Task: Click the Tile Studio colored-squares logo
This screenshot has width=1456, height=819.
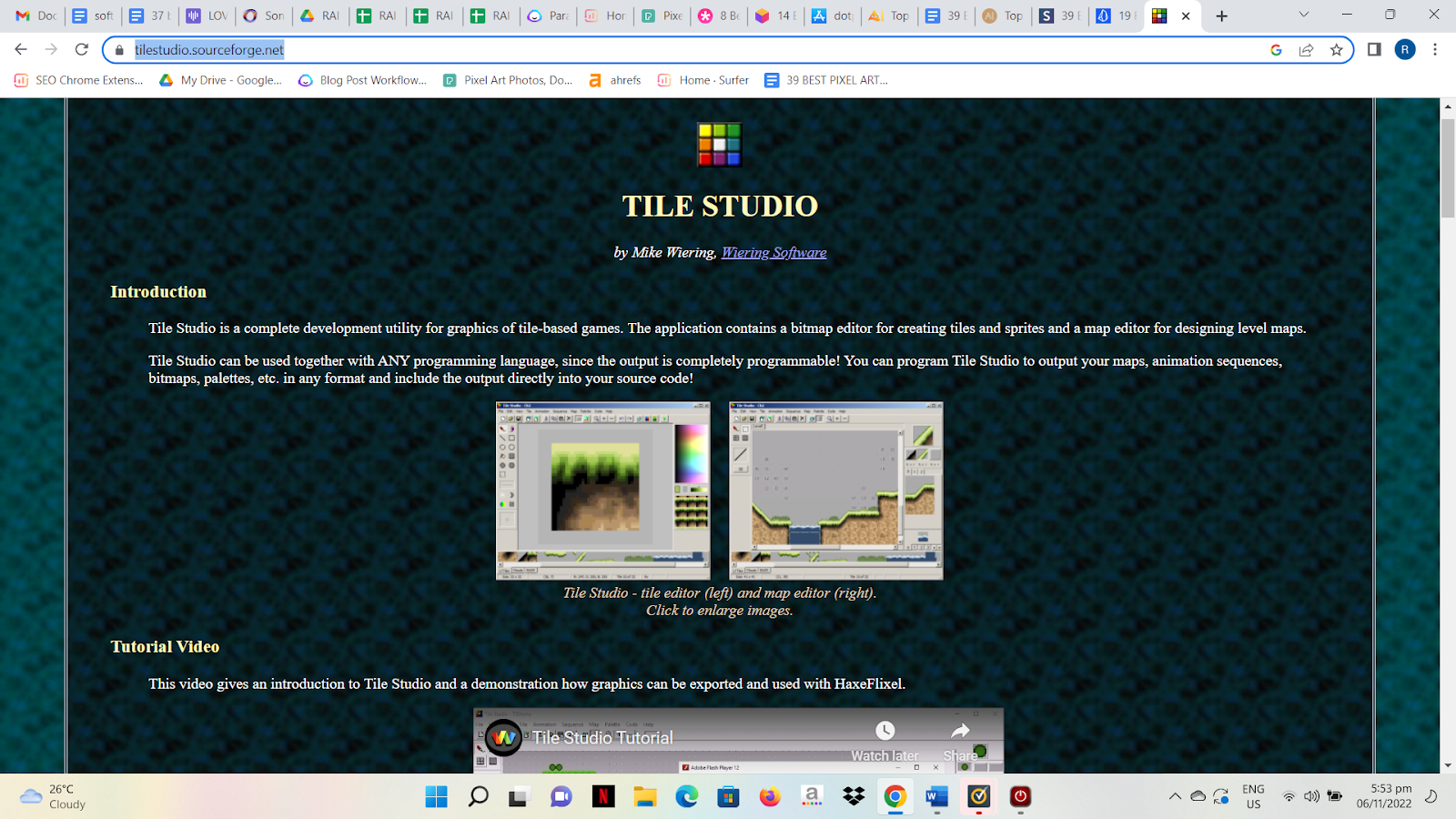Action: pos(720,145)
